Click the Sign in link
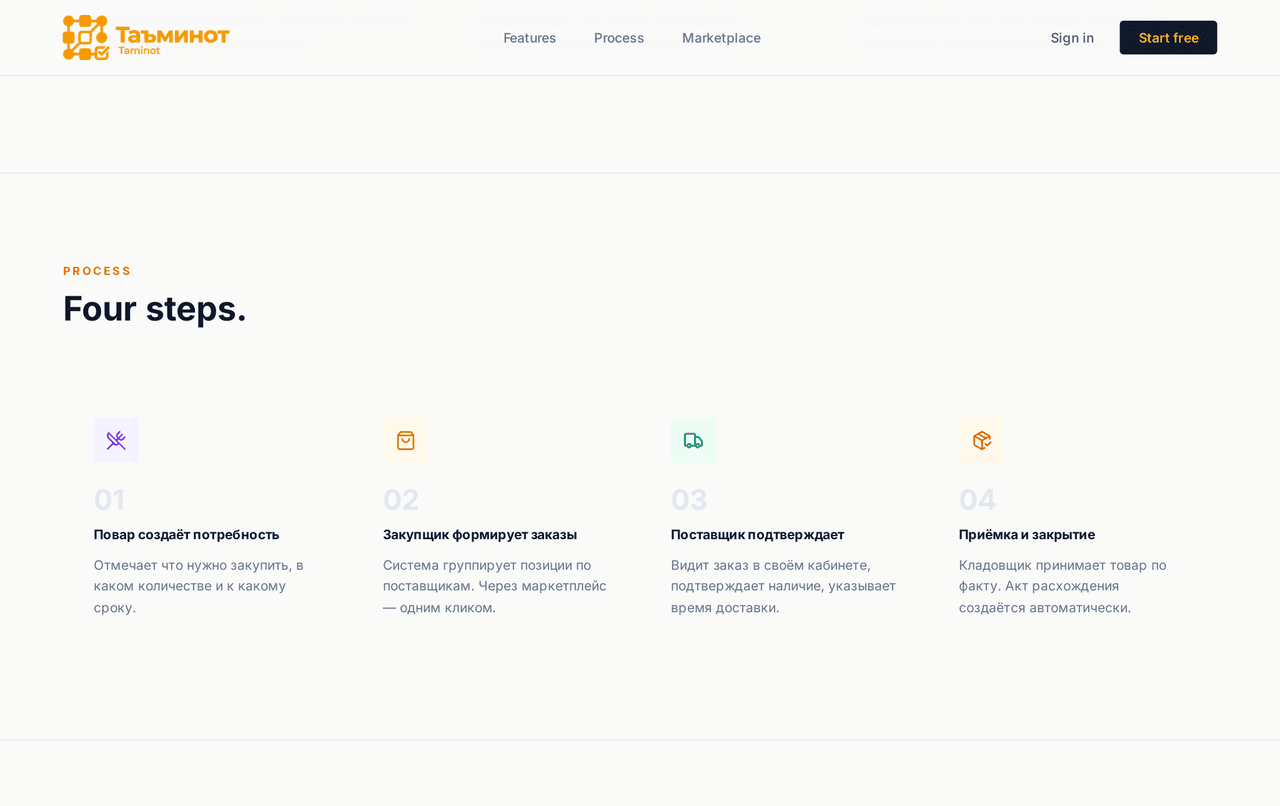This screenshot has width=1280, height=806. point(1072,38)
